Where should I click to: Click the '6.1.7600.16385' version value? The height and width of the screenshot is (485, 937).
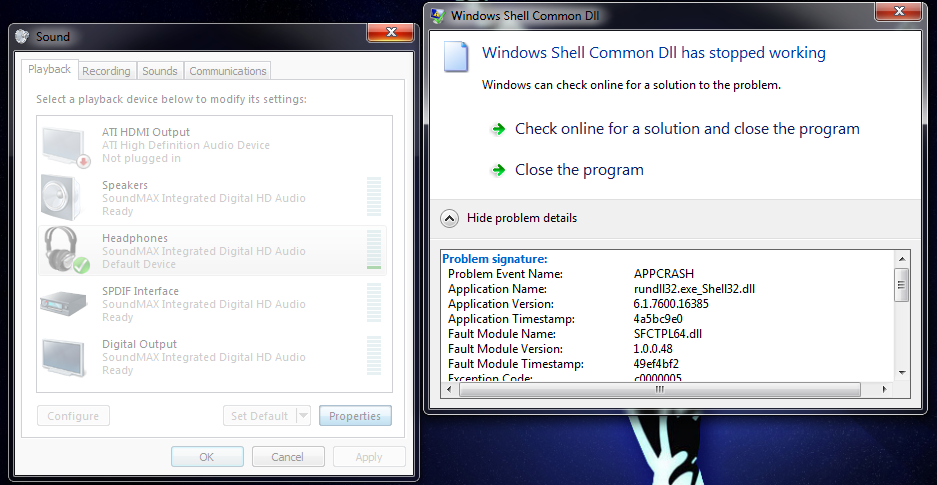(x=671, y=304)
